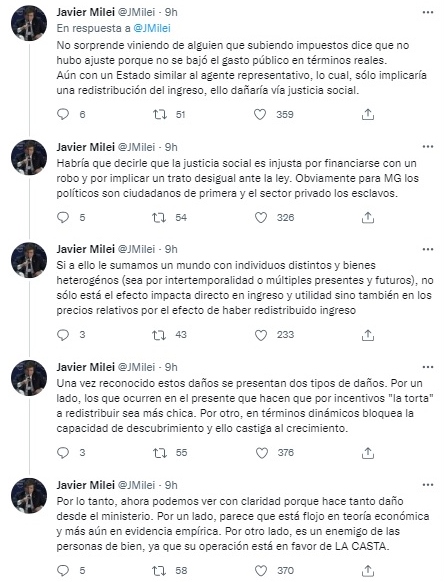The width and height of the screenshot is (445, 582).
Task: Share the tweet with 233 likes
Action: pyautogui.click(x=367, y=335)
